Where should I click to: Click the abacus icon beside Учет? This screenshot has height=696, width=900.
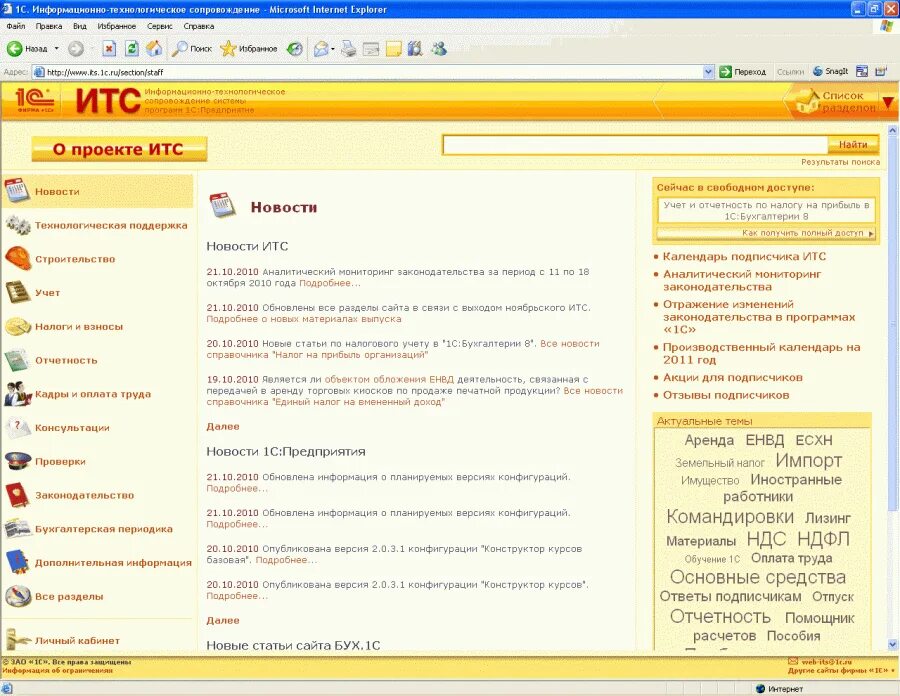click(x=17, y=292)
